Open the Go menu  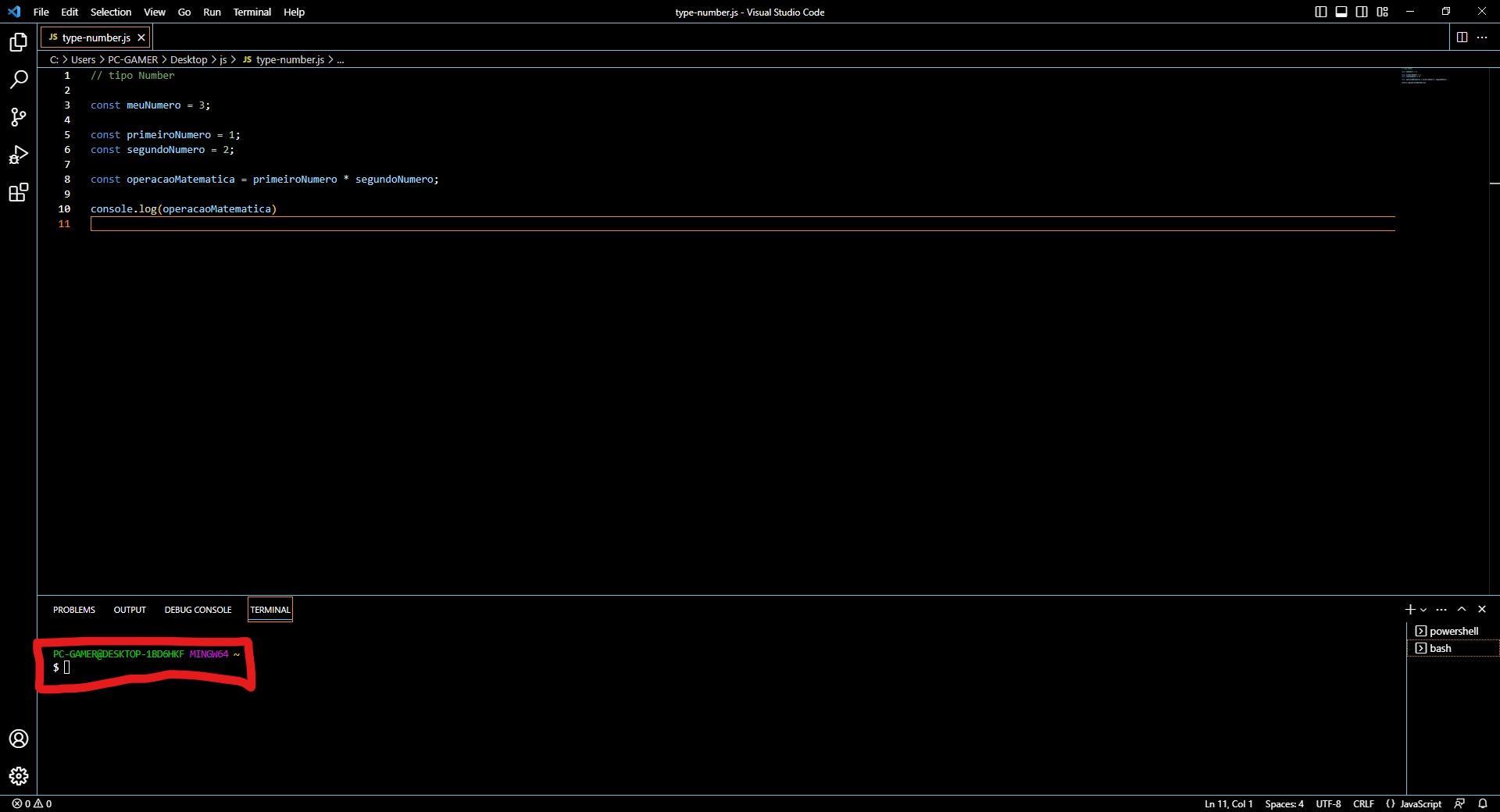[184, 12]
